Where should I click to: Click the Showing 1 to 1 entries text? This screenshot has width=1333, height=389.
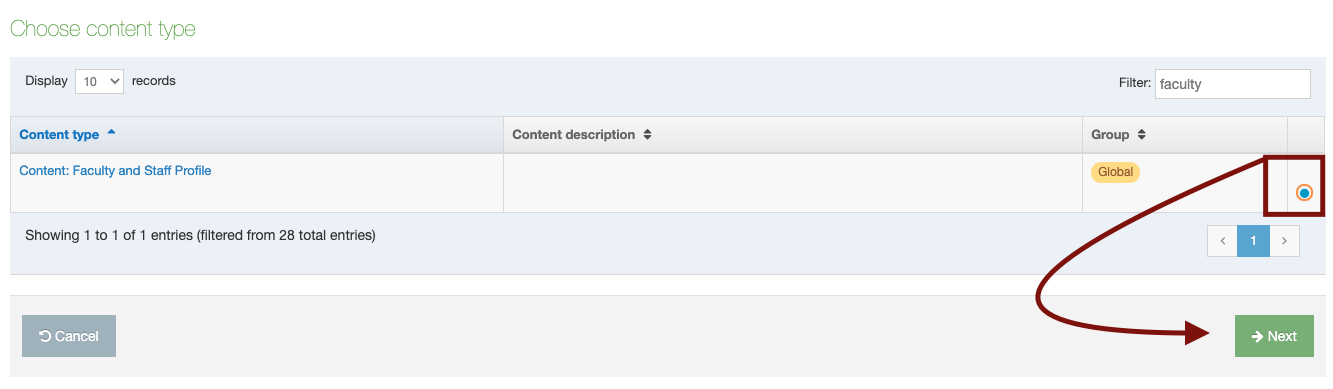[x=200, y=236]
